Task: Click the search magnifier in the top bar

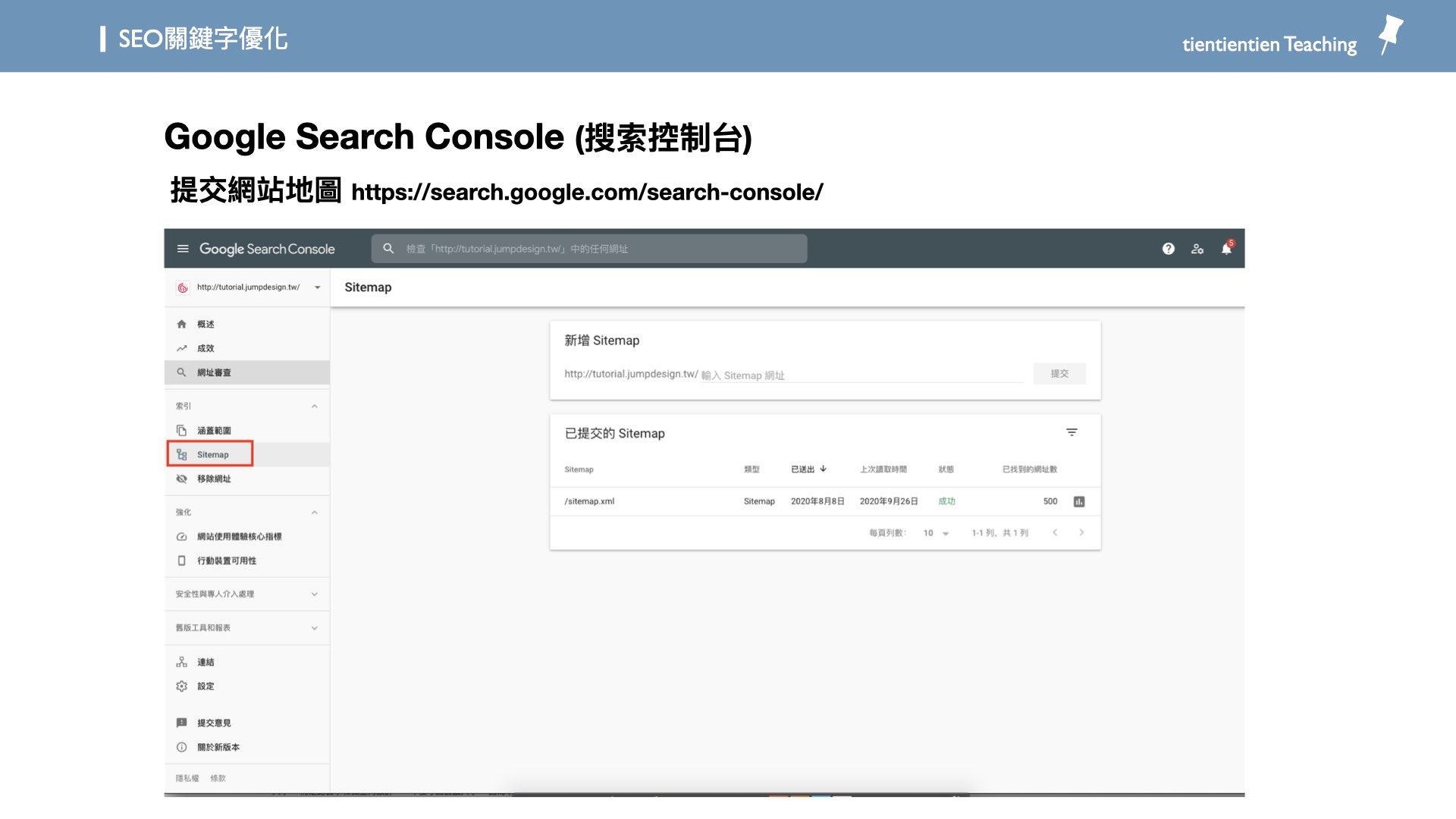Action: tap(388, 249)
